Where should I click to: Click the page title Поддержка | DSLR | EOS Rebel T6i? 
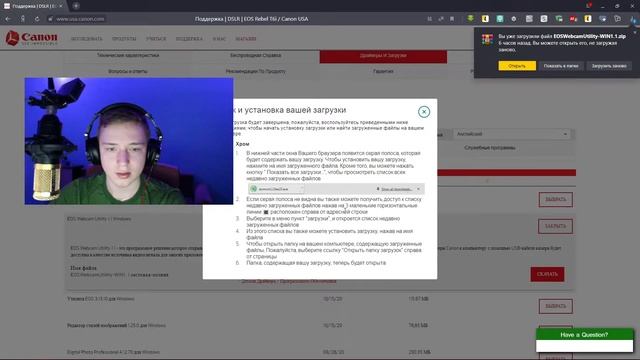tap(251, 19)
